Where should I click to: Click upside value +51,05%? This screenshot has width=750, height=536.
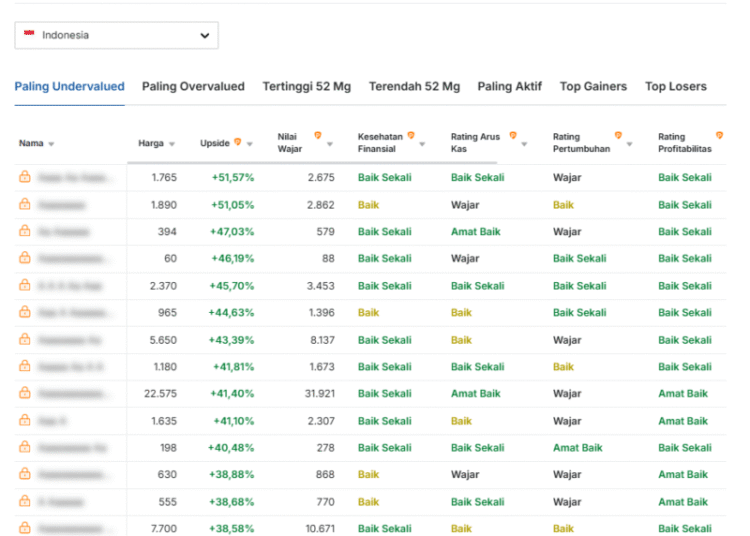point(232,205)
